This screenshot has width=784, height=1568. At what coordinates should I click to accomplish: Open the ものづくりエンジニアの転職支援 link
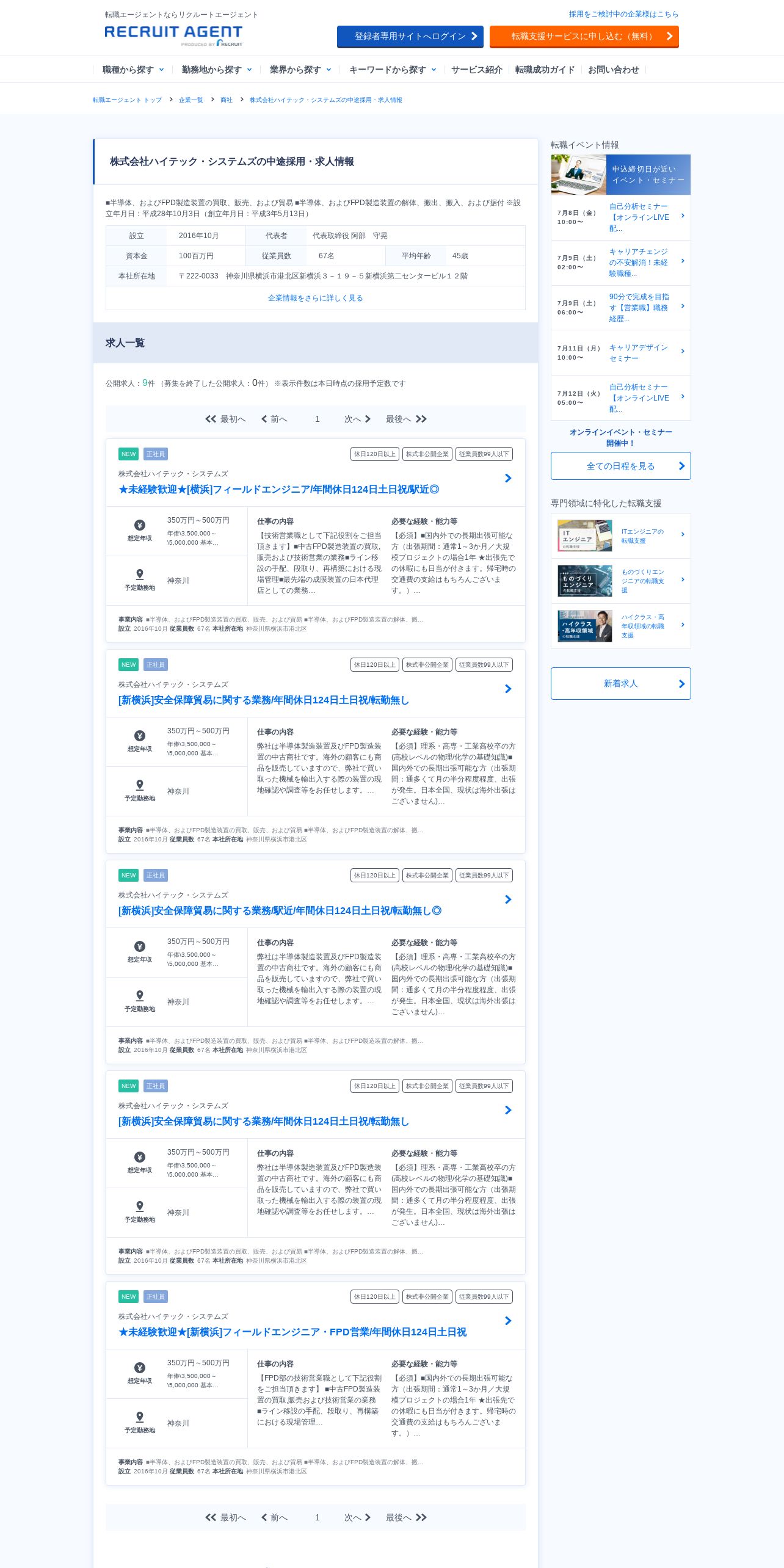point(643,581)
